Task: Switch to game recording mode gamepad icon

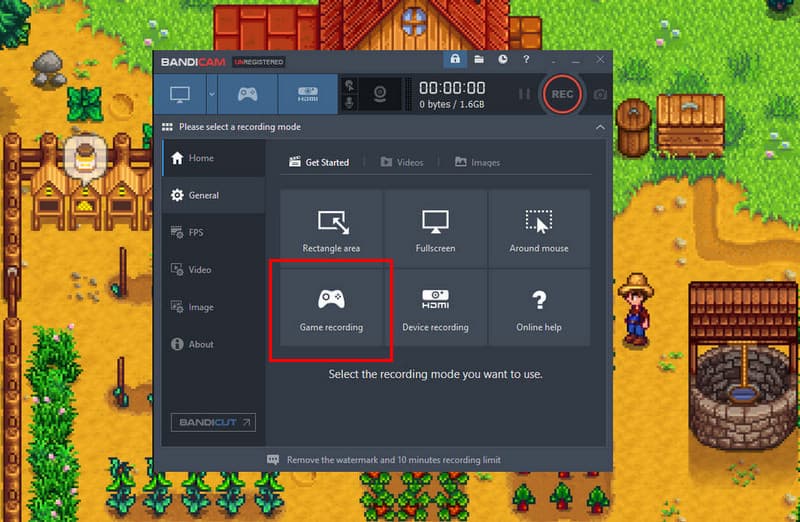Action: tap(247, 94)
